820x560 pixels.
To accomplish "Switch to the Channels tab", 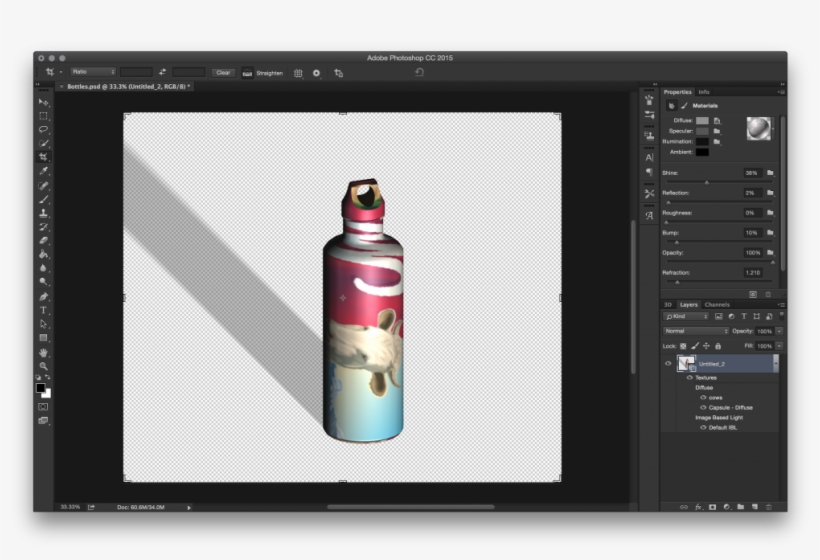I will coord(717,304).
